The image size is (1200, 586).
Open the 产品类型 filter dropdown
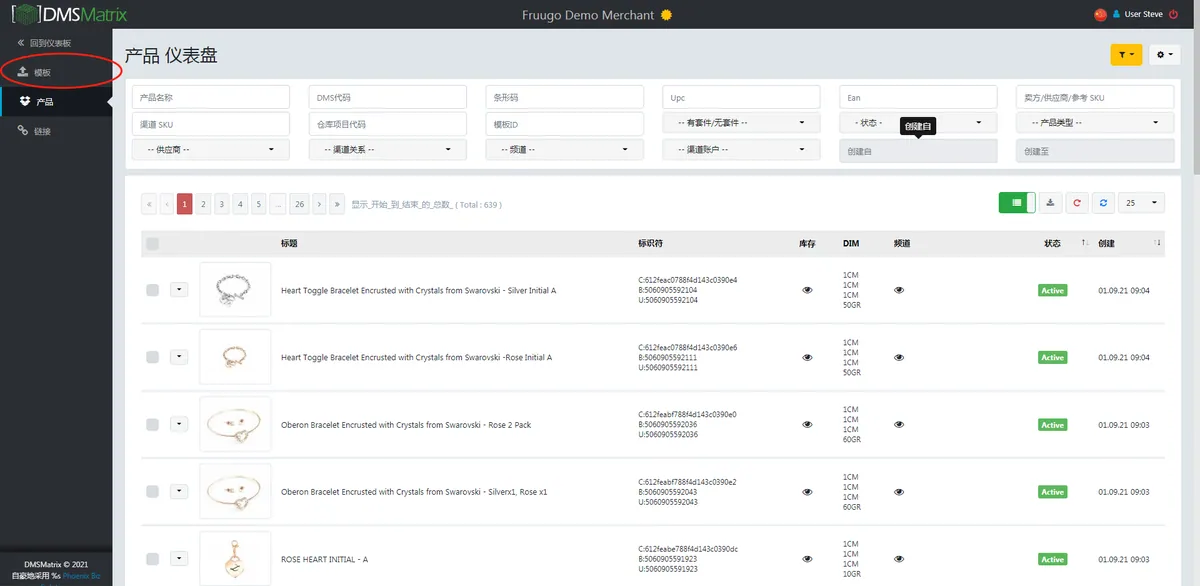1094,123
